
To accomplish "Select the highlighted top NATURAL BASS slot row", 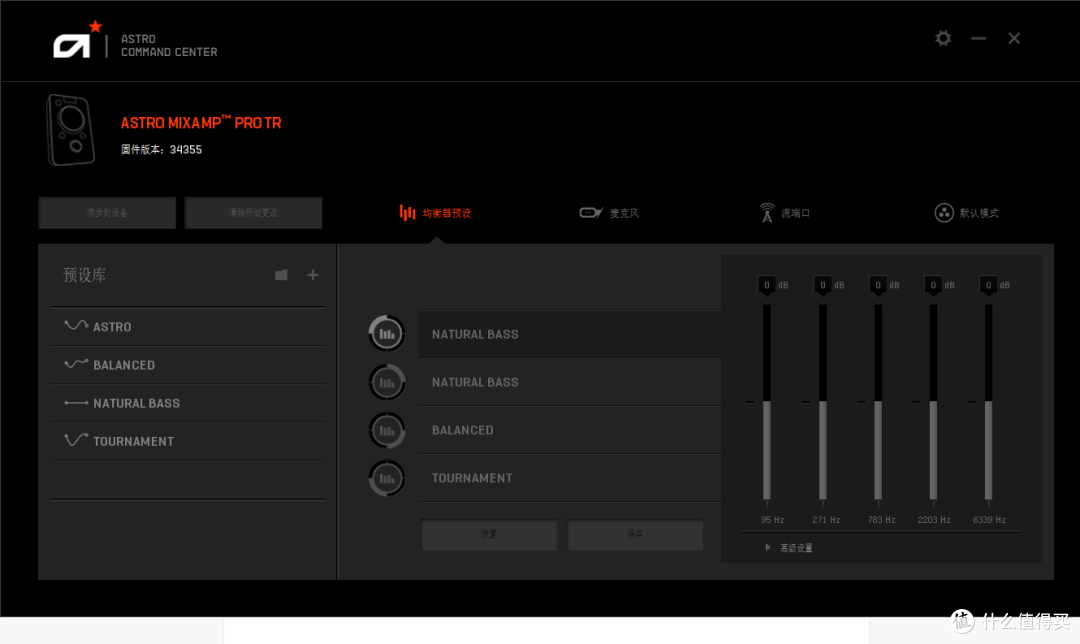I will pos(570,334).
